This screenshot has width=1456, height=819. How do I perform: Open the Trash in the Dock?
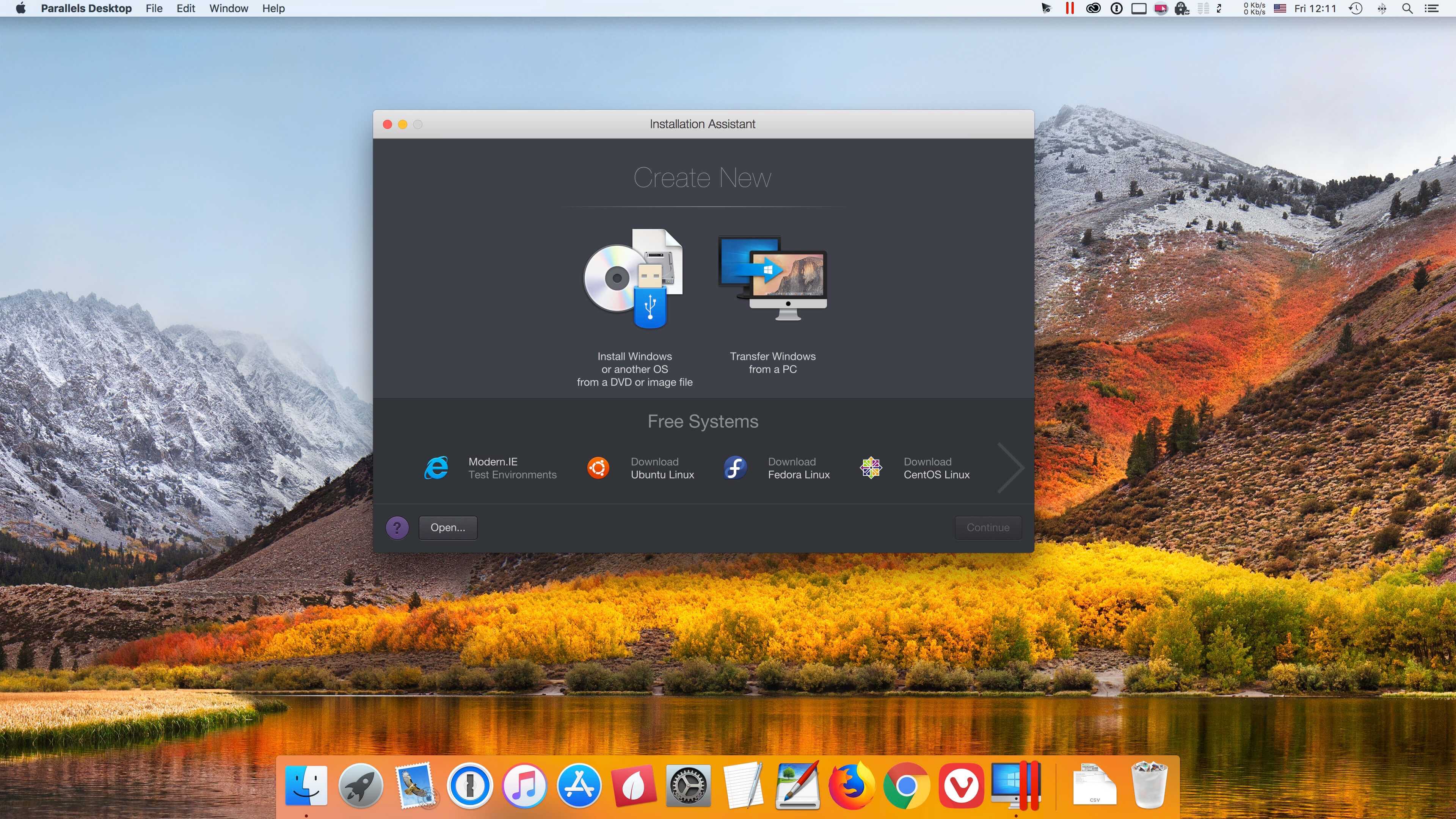pyautogui.click(x=1149, y=786)
